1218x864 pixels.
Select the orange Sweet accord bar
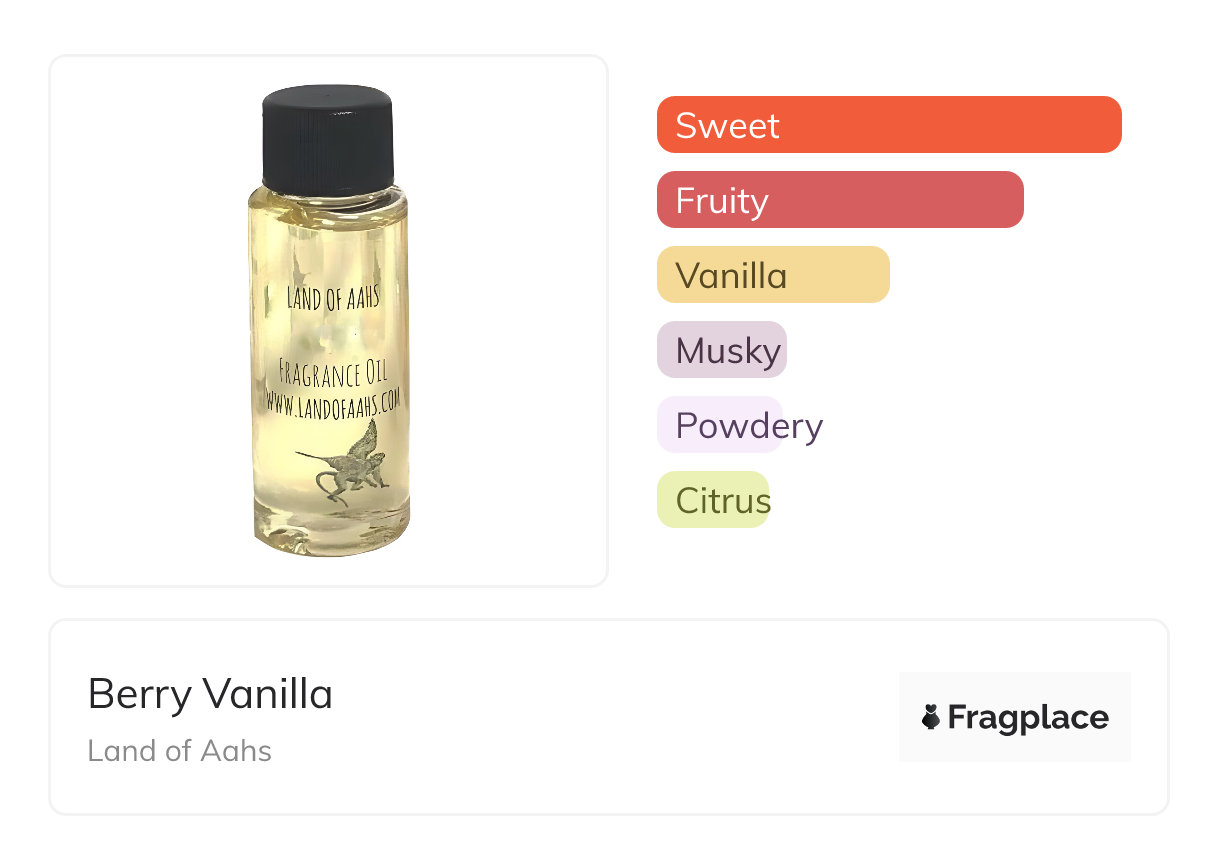888,125
